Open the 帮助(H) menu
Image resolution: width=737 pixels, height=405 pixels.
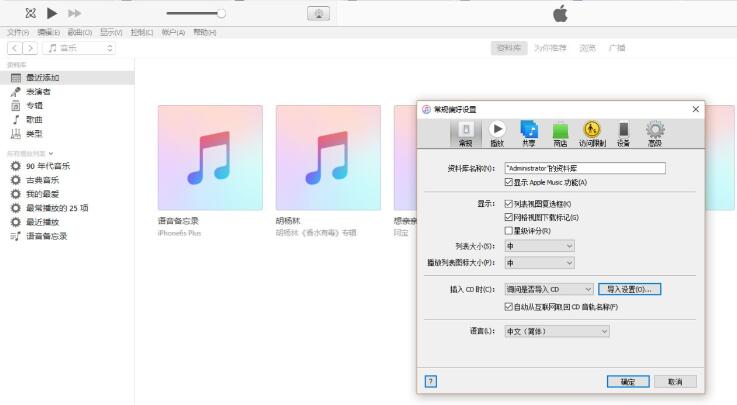(204, 32)
